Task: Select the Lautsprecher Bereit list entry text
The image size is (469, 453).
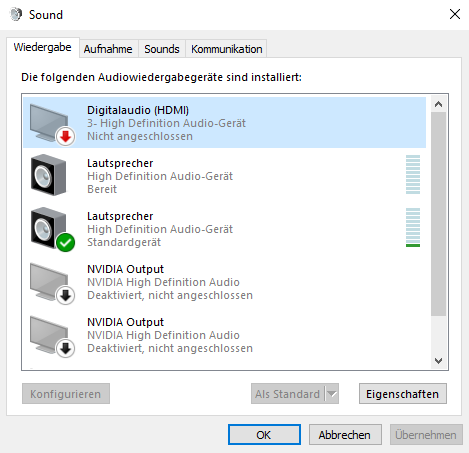Action: pyautogui.click(x=160, y=176)
